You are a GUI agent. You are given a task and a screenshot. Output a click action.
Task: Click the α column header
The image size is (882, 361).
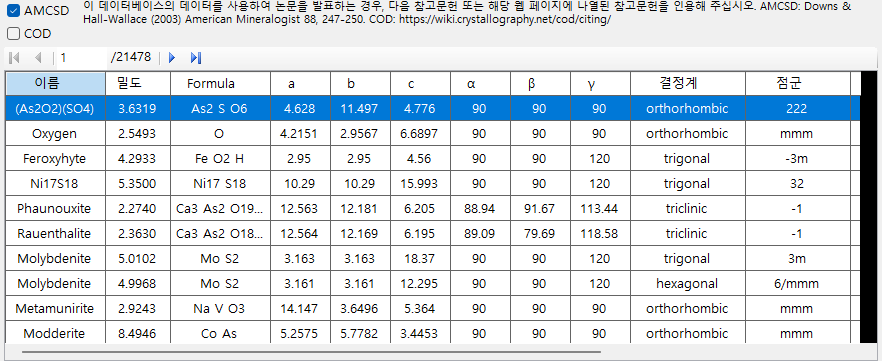tap(480, 84)
